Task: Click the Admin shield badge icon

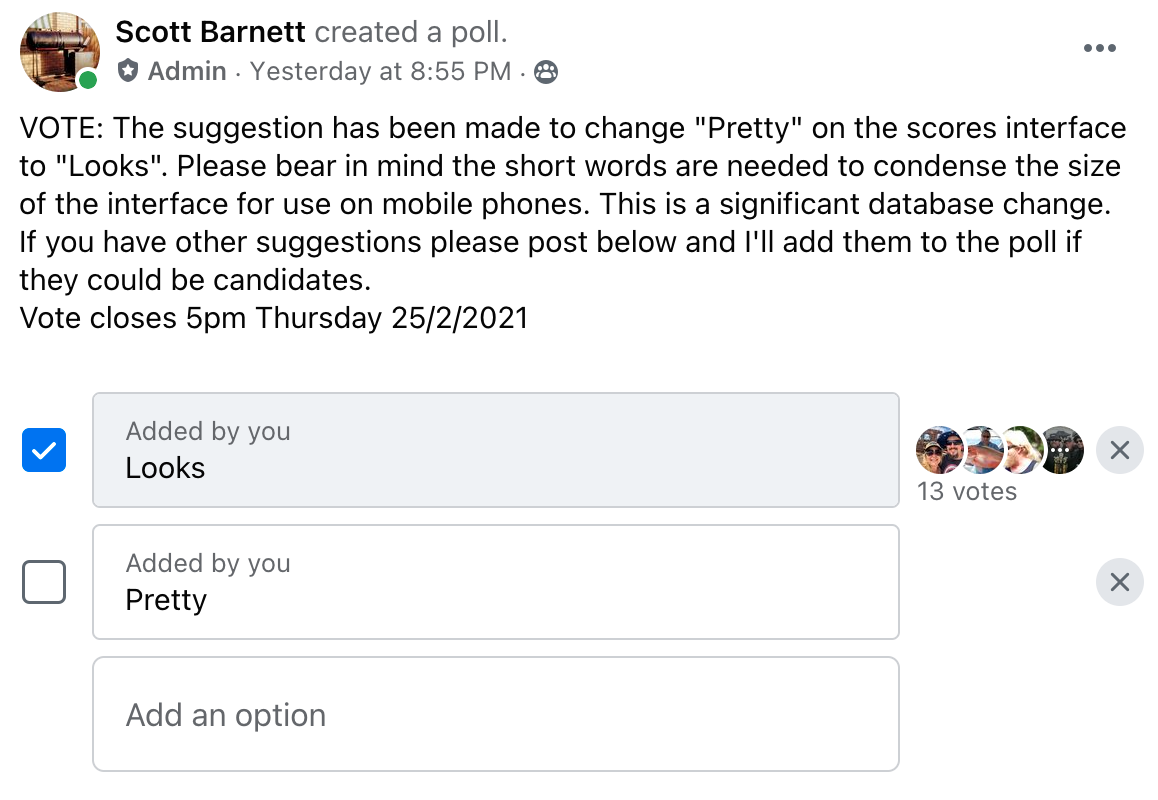Action: pos(128,71)
